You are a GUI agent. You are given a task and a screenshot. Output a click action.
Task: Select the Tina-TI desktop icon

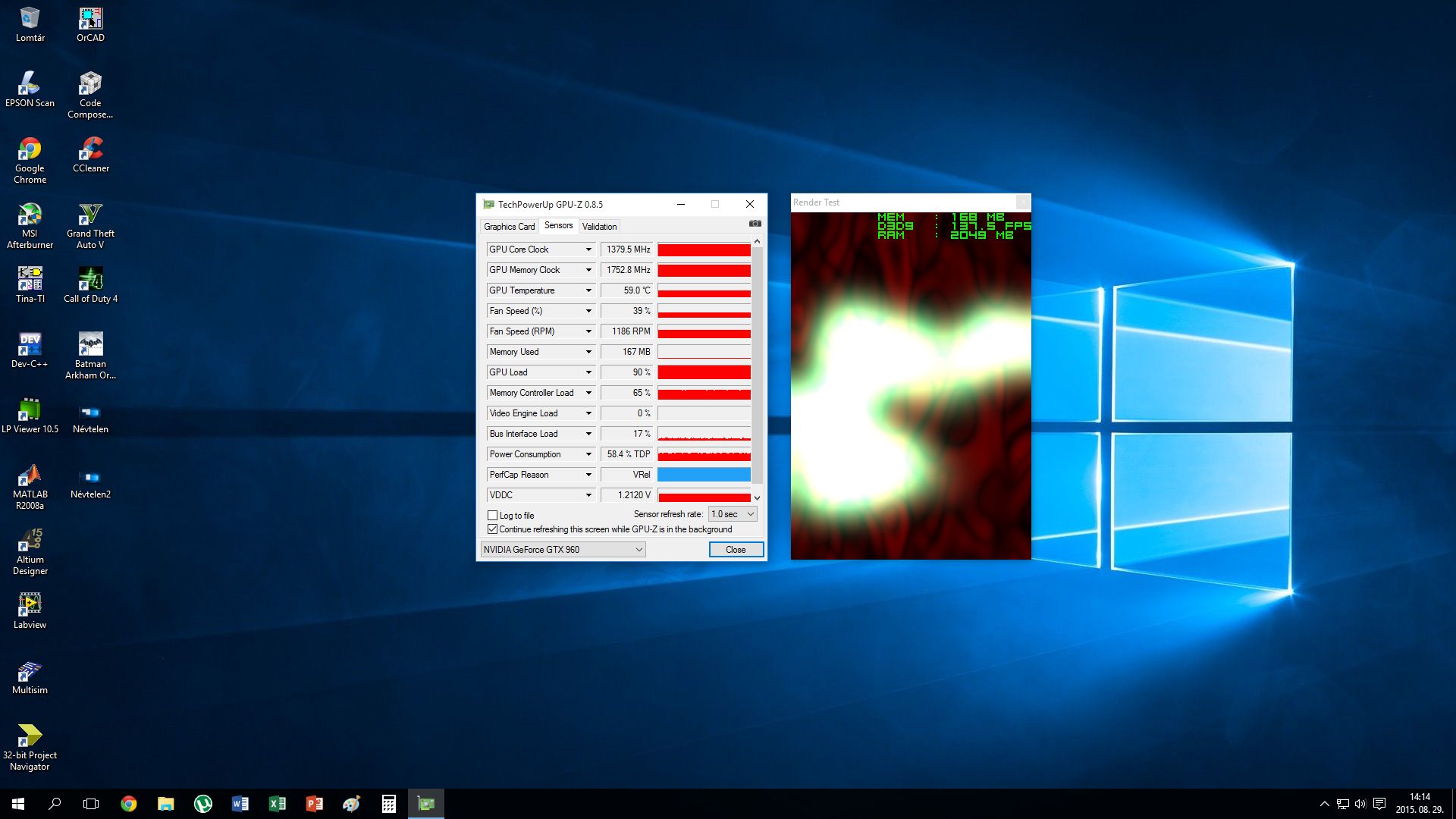coord(30,284)
